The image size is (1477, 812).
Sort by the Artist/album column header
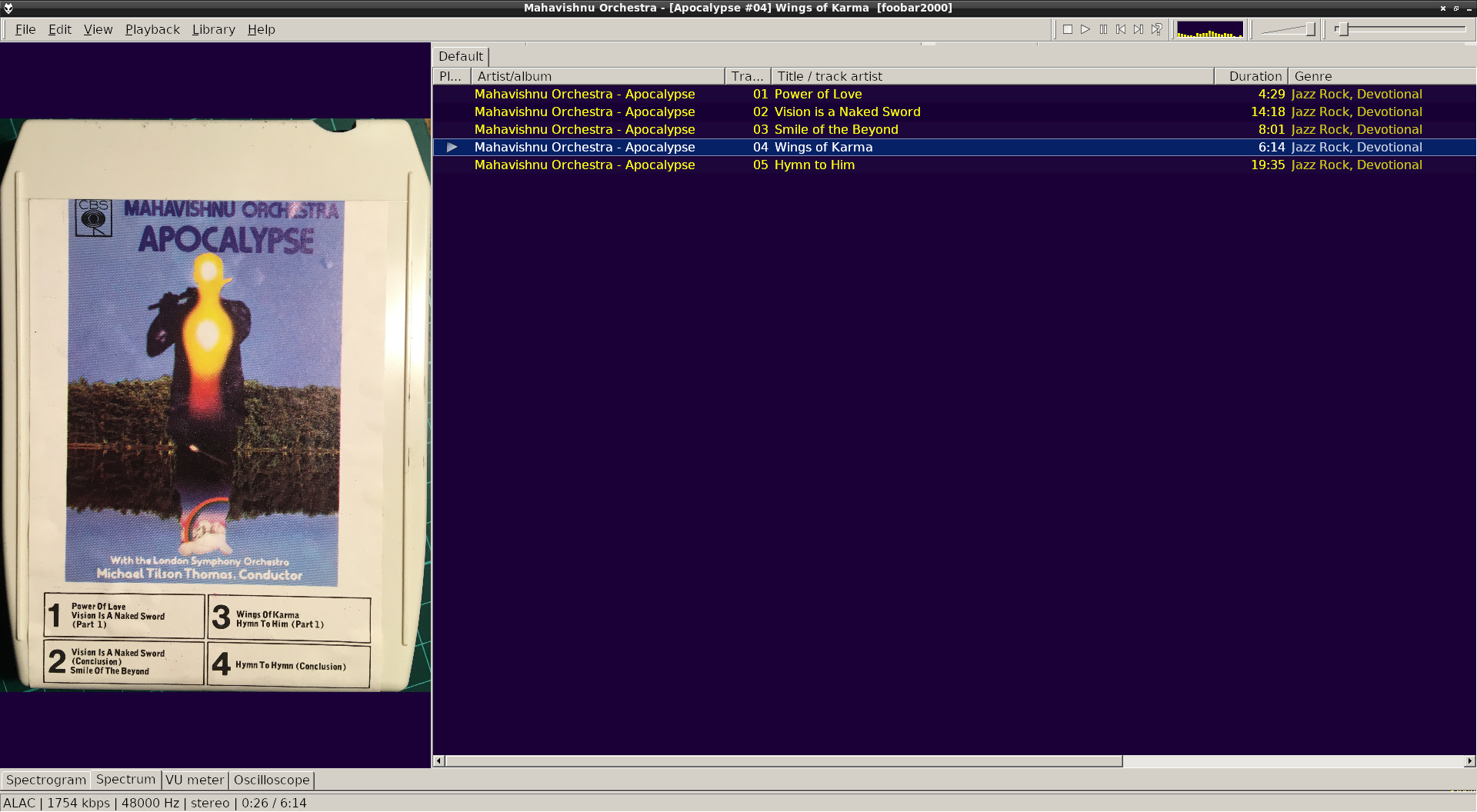coord(598,76)
